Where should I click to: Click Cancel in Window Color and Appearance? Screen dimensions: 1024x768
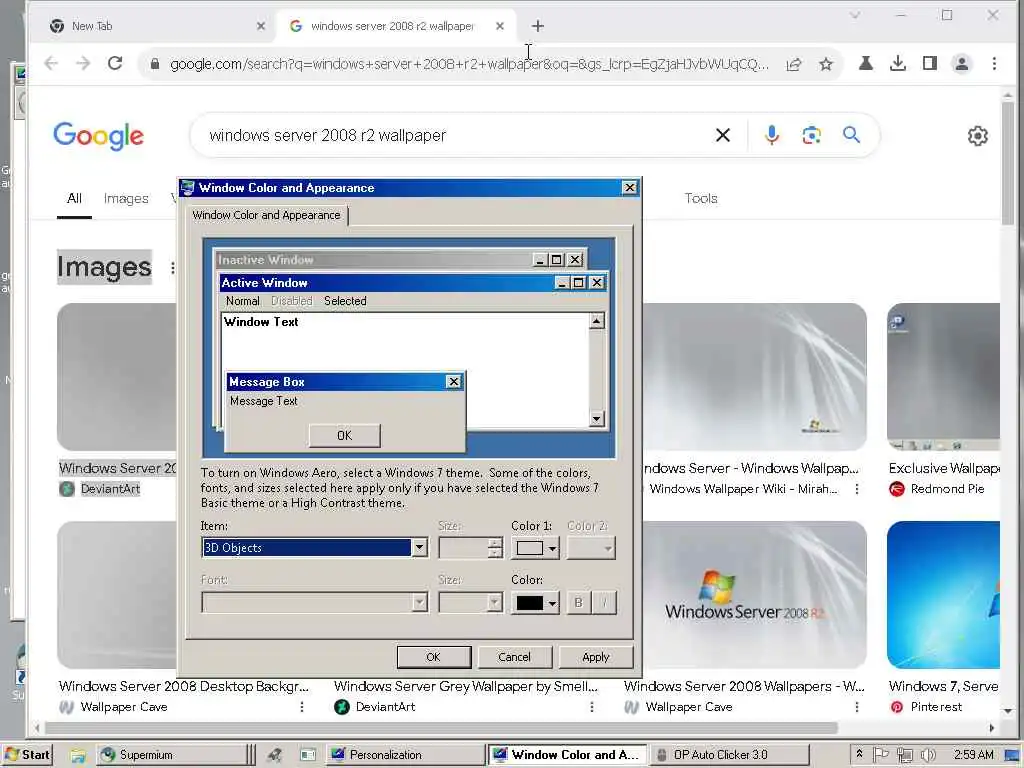tap(515, 657)
